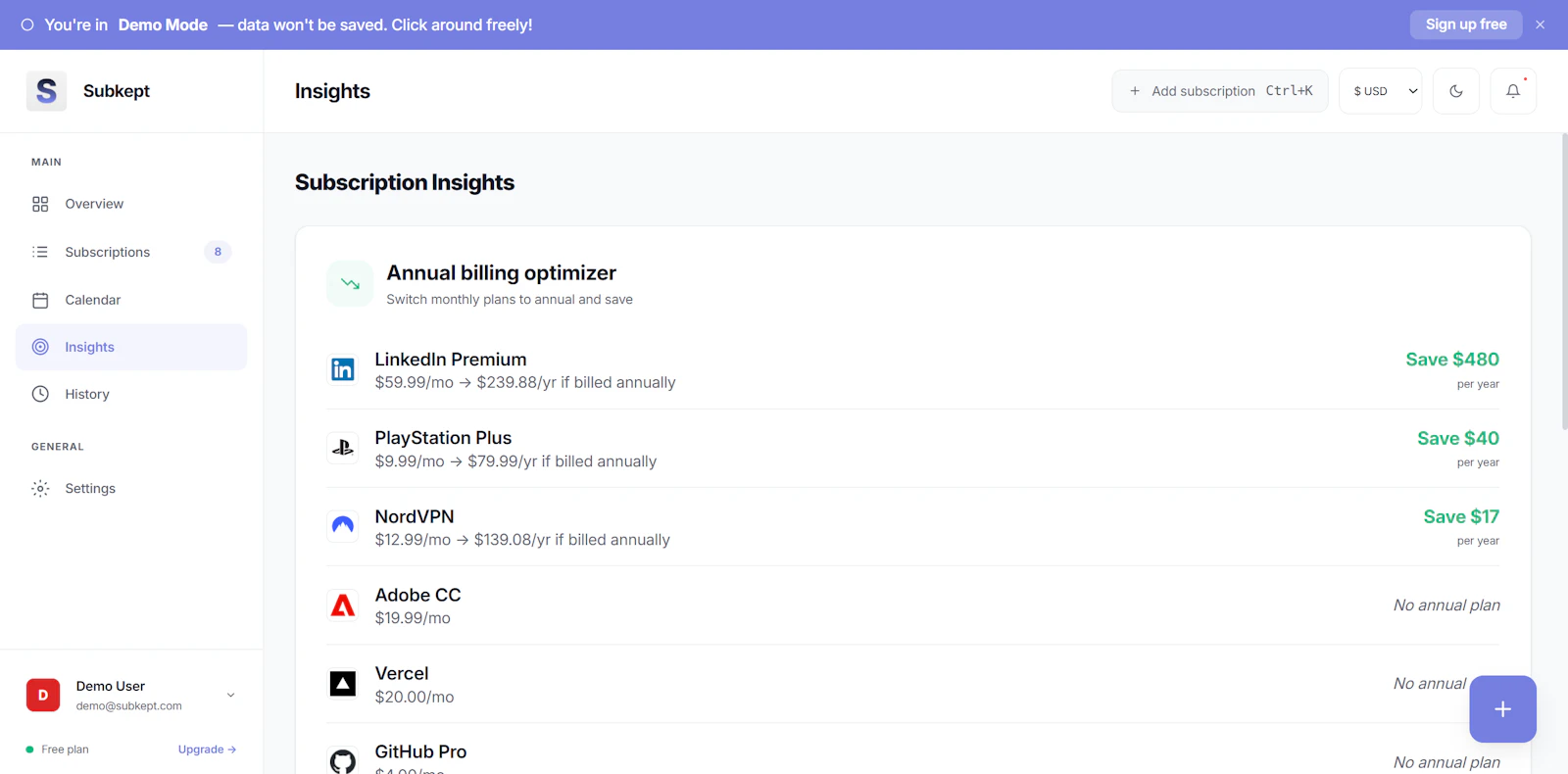Click the Subkept S logo icon
This screenshot has width=1568, height=774.
[46, 91]
